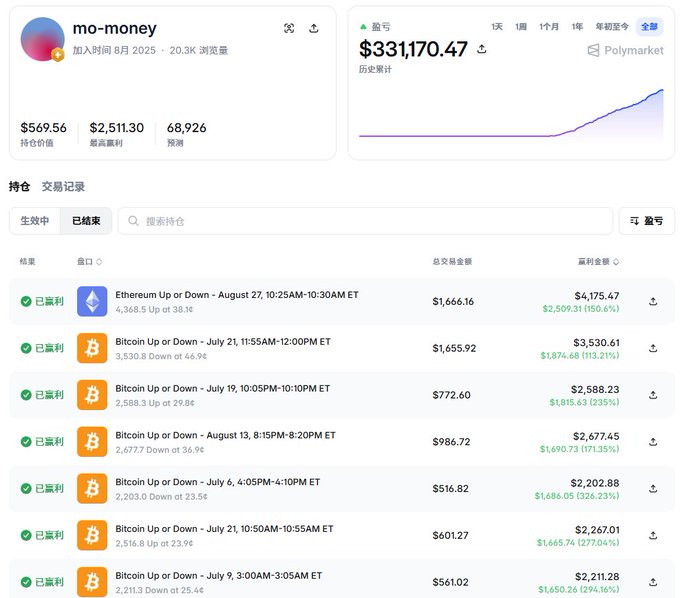
Task: Share the Bitcoin July 19 position
Action: (653, 395)
